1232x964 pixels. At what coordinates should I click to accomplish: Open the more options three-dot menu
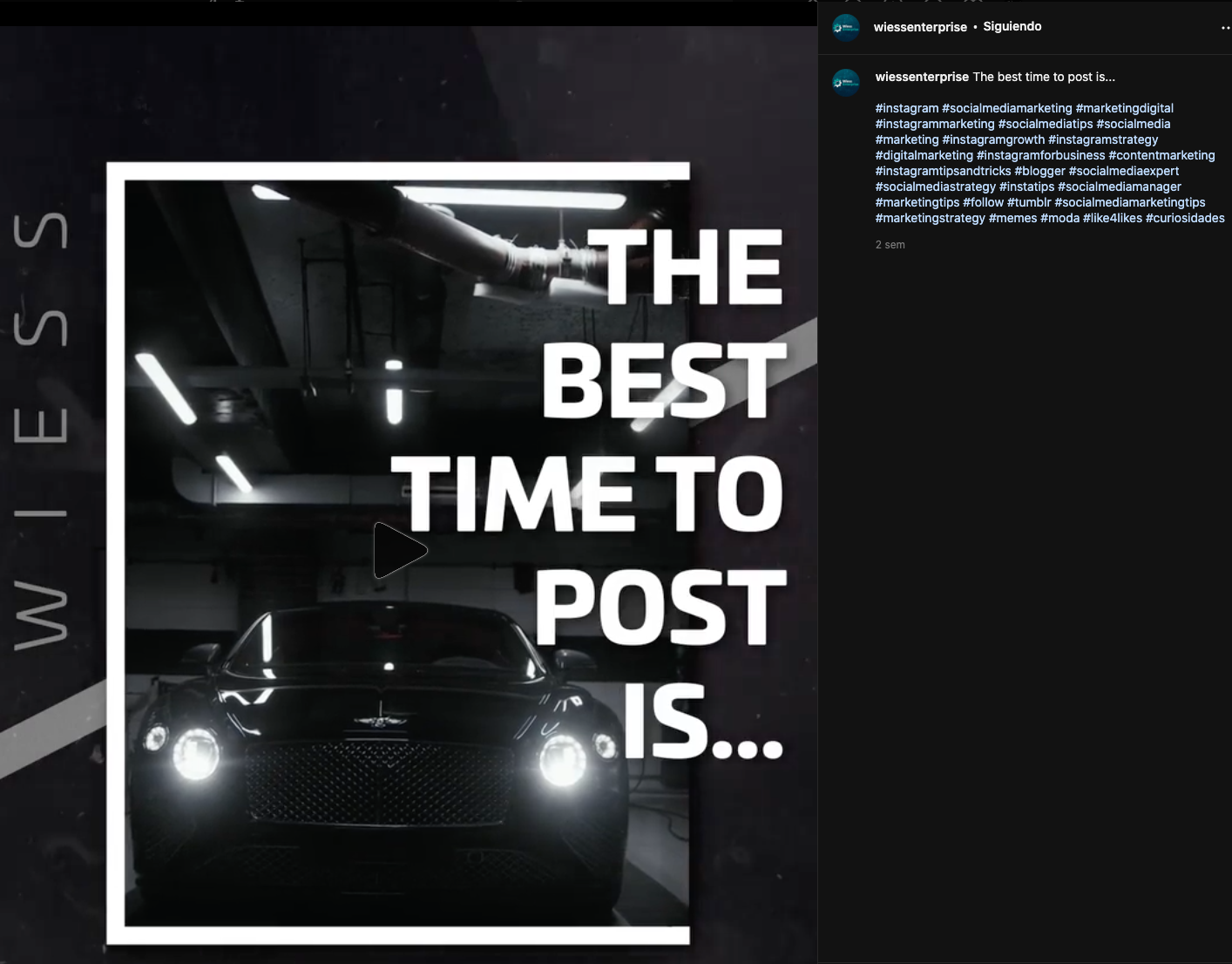1225,28
